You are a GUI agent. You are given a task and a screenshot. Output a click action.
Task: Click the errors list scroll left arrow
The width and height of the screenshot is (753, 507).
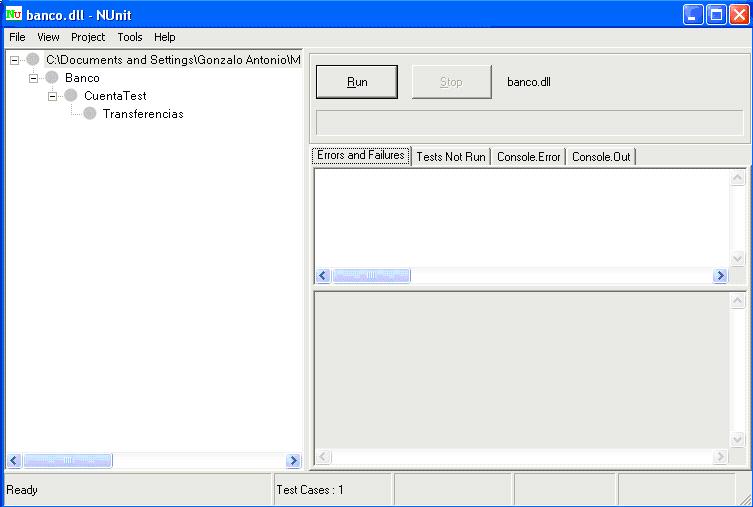tap(323, 276)
